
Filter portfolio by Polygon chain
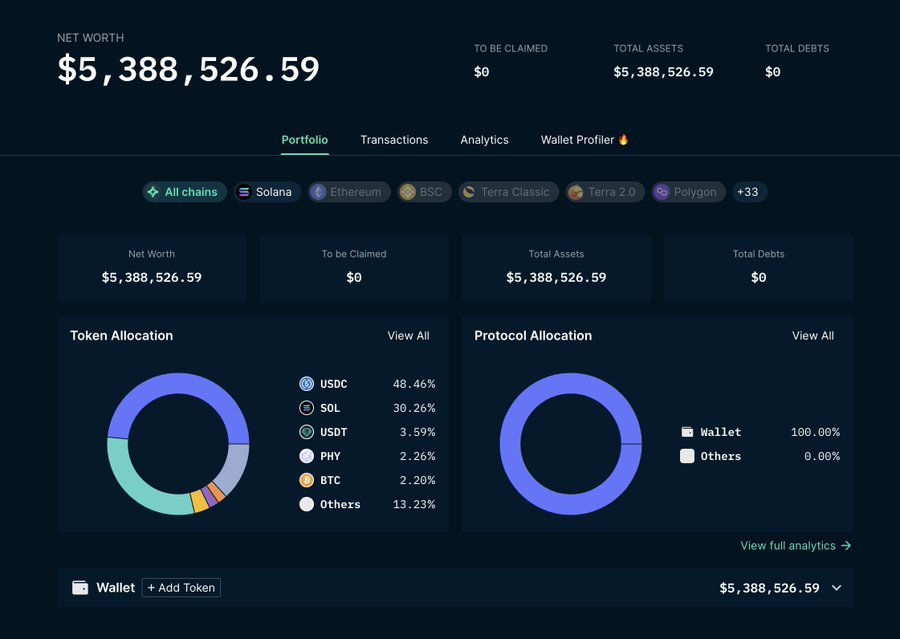click(x=688, y=192)
